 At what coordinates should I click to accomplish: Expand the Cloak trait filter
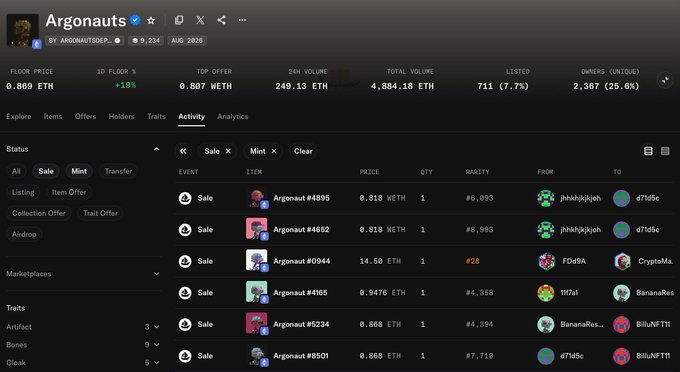(83, 362)
